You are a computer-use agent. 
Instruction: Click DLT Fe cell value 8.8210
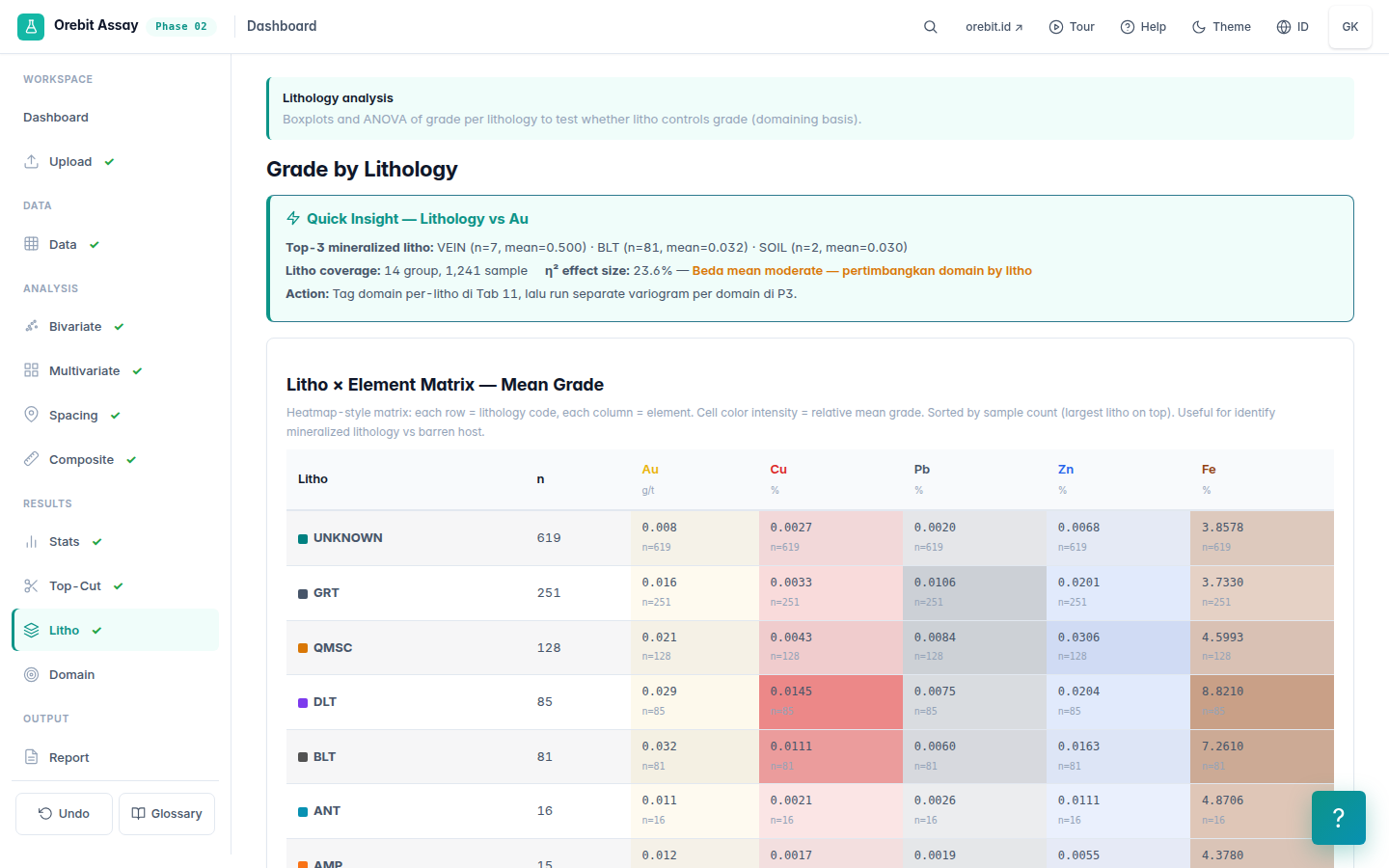coord(1222,692)
